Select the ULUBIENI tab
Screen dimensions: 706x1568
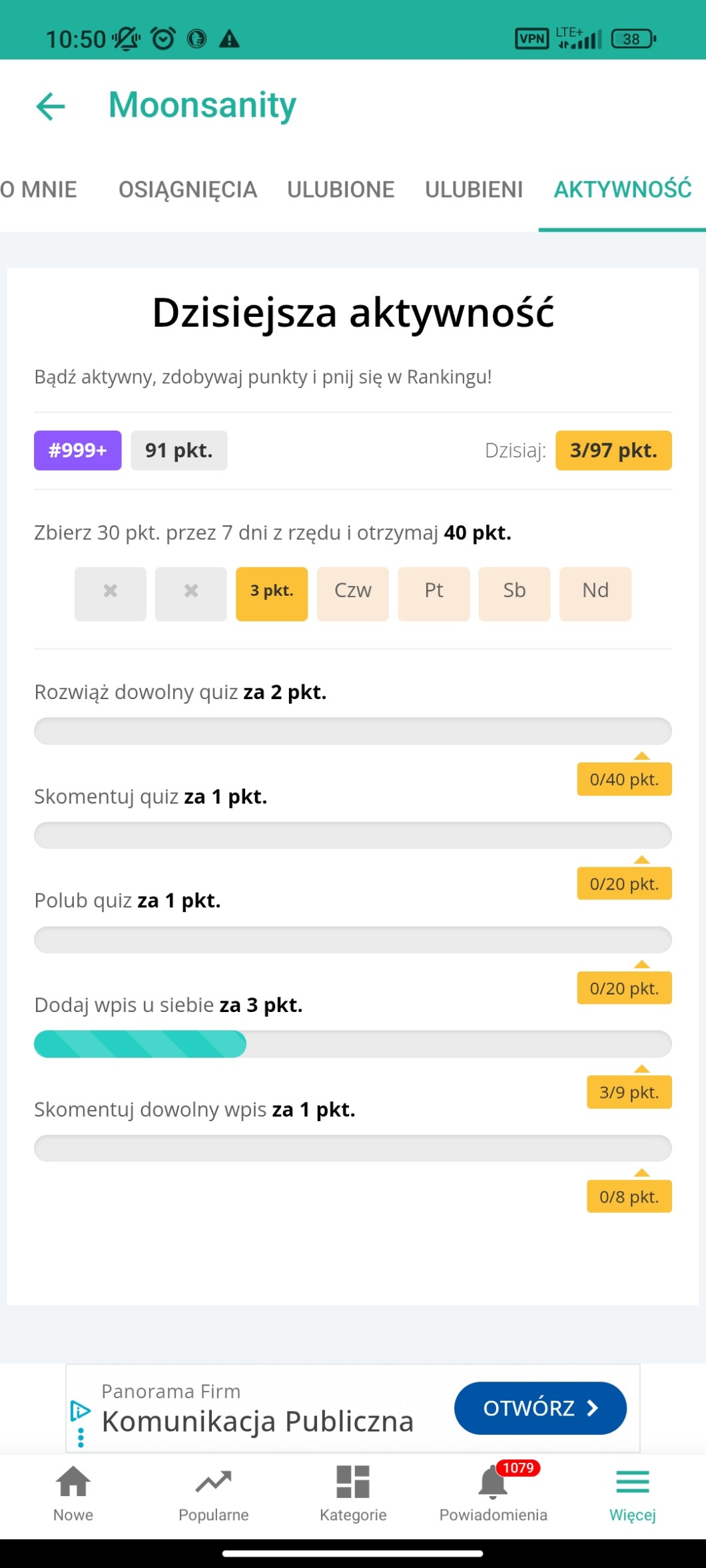pyautogui.click(x=474, y=190)
